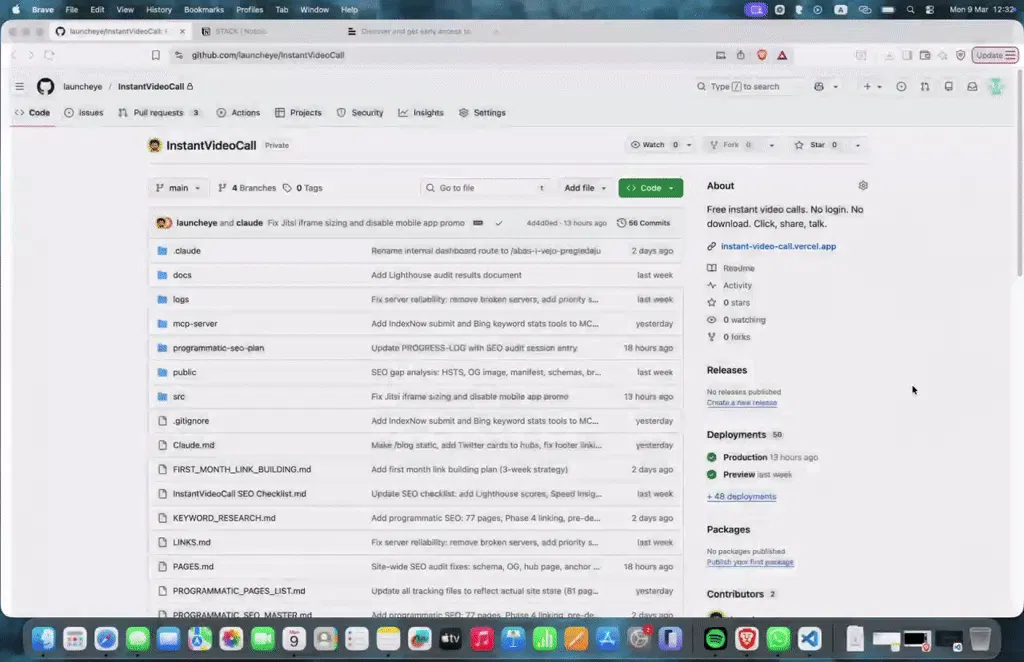This screenshot has width=1024, height=662.
Task: Open the PAGES.md file
Action: [193, 567]
